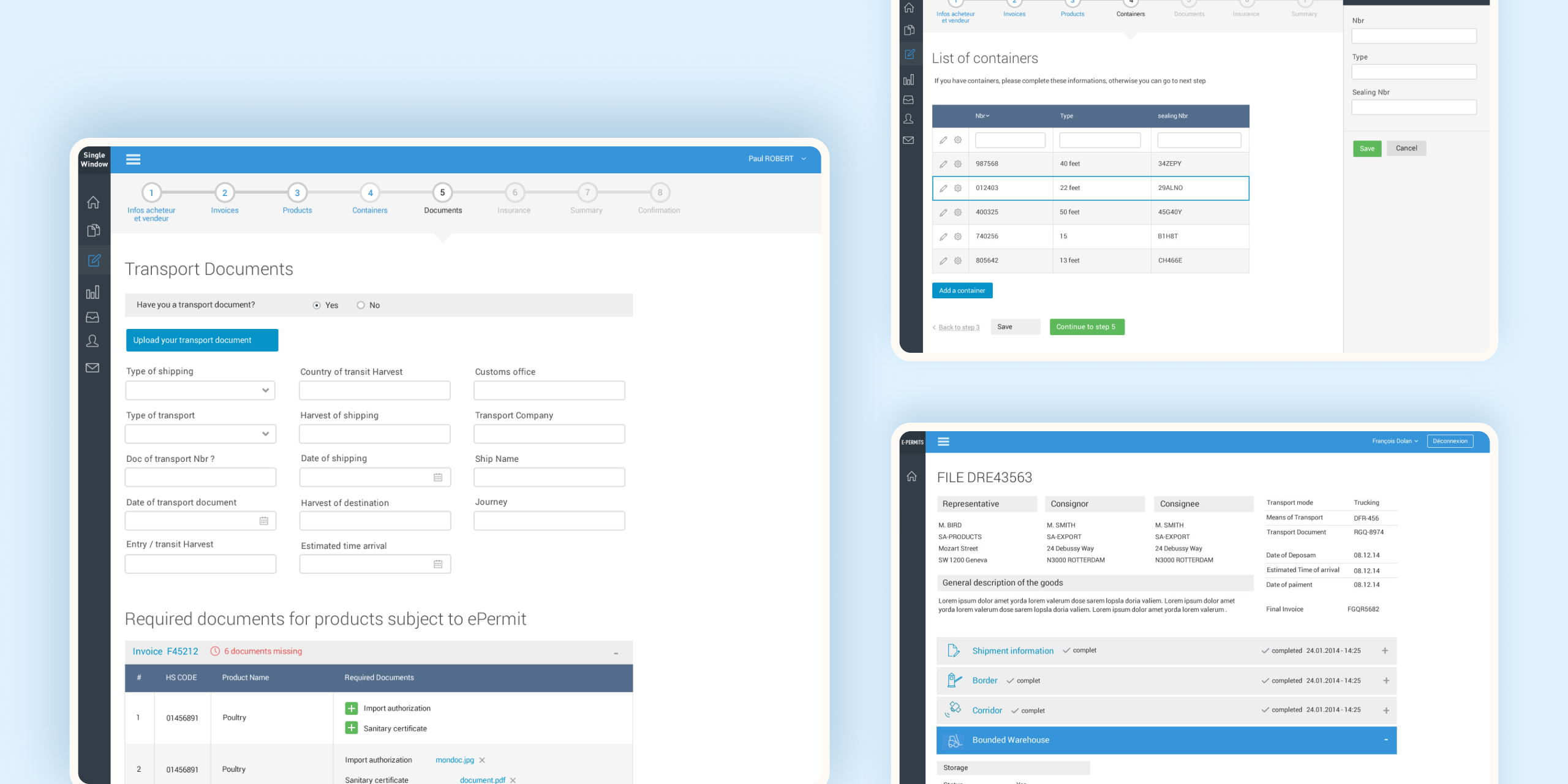Click edit pencil for container 012403
The width and height of the screenshot is (1568, 784).
943,188
